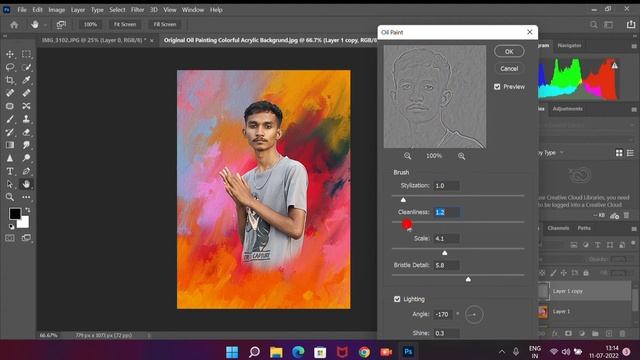Toggle the layer filter switch

tap(633, 244)
